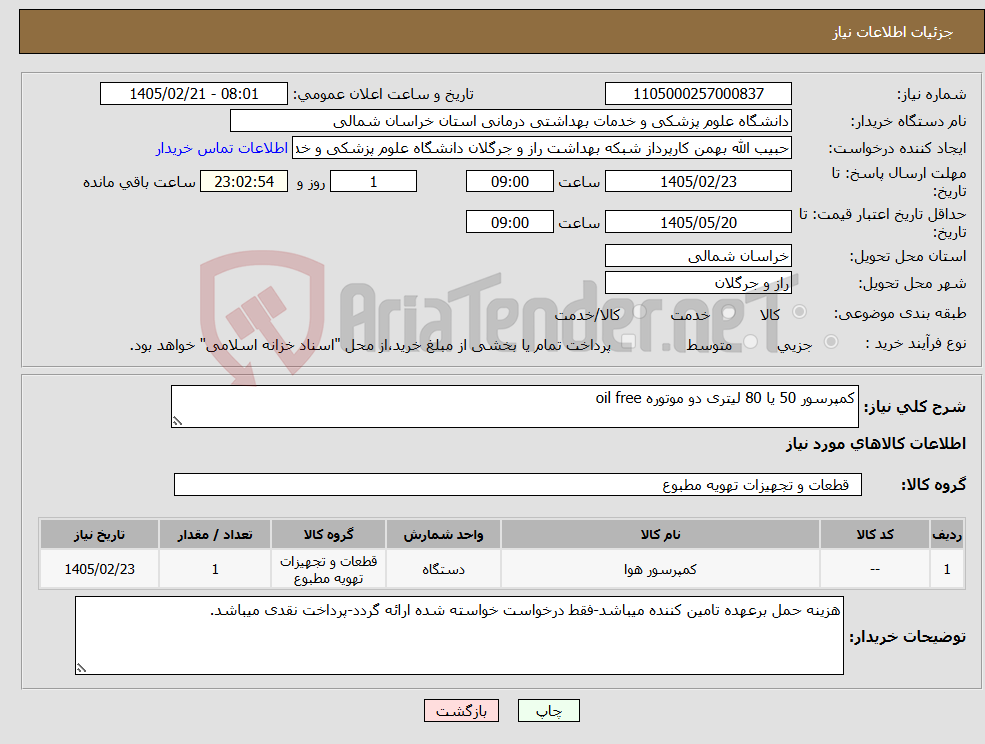The height and width of the screenshot is (744, 985).
Task: Toggle the Islamic treasury payment checkbox
Action: tap(627, 342)
